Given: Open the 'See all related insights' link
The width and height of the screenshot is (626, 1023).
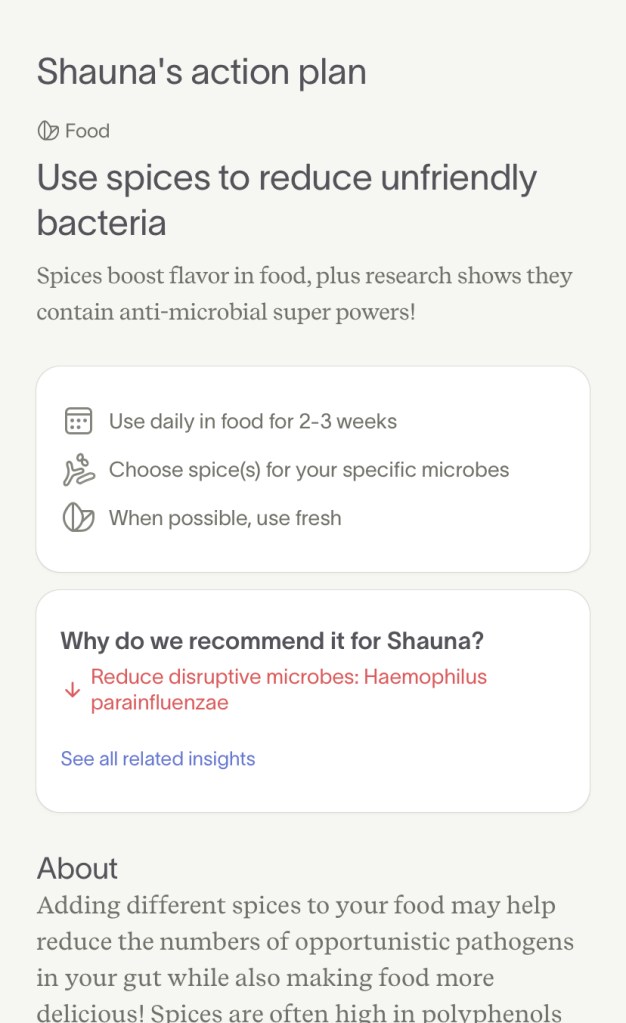Looking at the screenshot, I should [x=158, y=759].
